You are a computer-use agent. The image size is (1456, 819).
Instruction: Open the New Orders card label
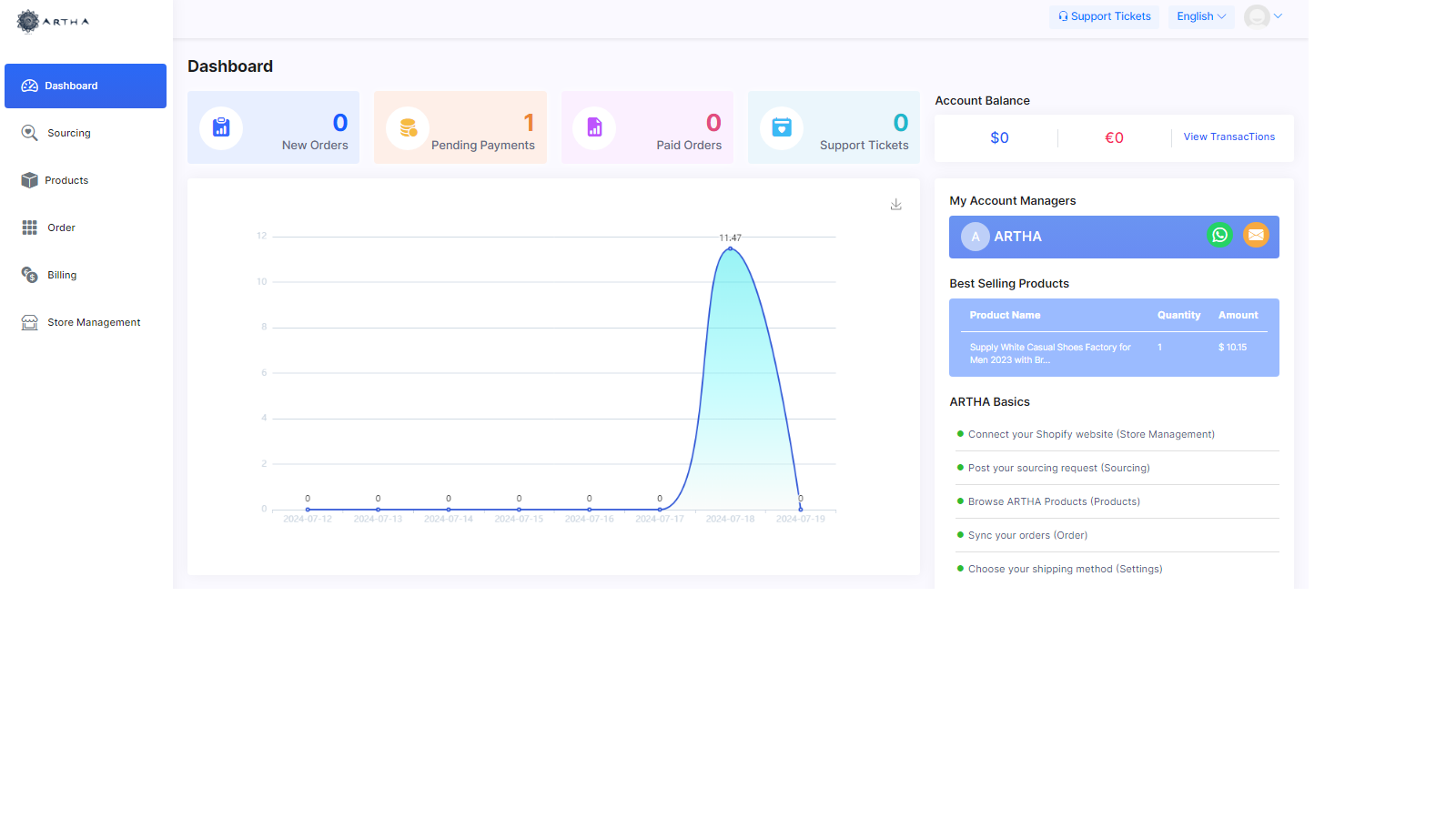coord(315,146)
